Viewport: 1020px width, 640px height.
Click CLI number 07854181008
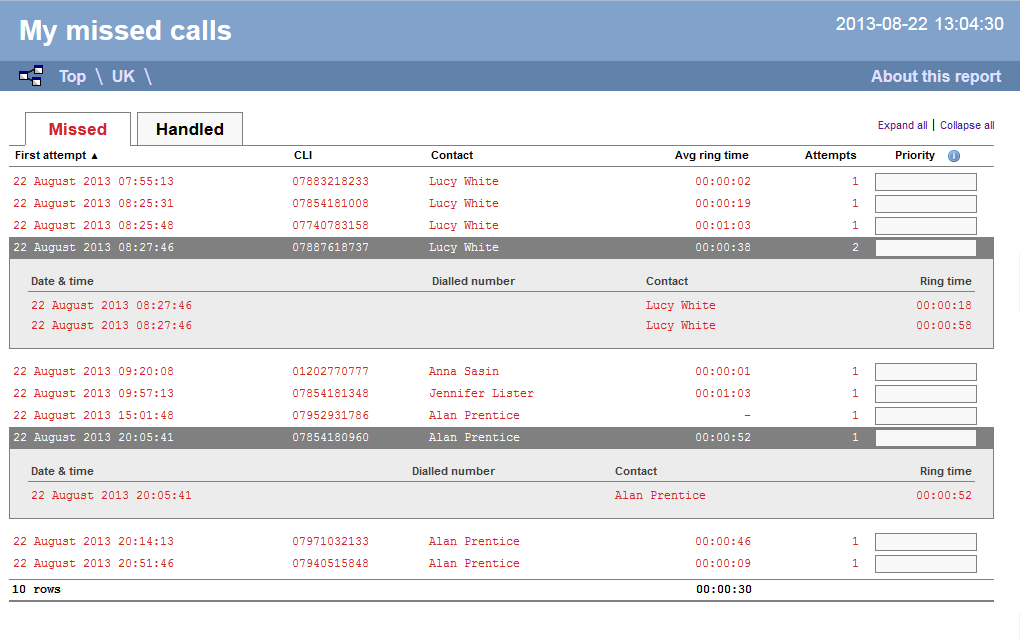tap(330, 203)
